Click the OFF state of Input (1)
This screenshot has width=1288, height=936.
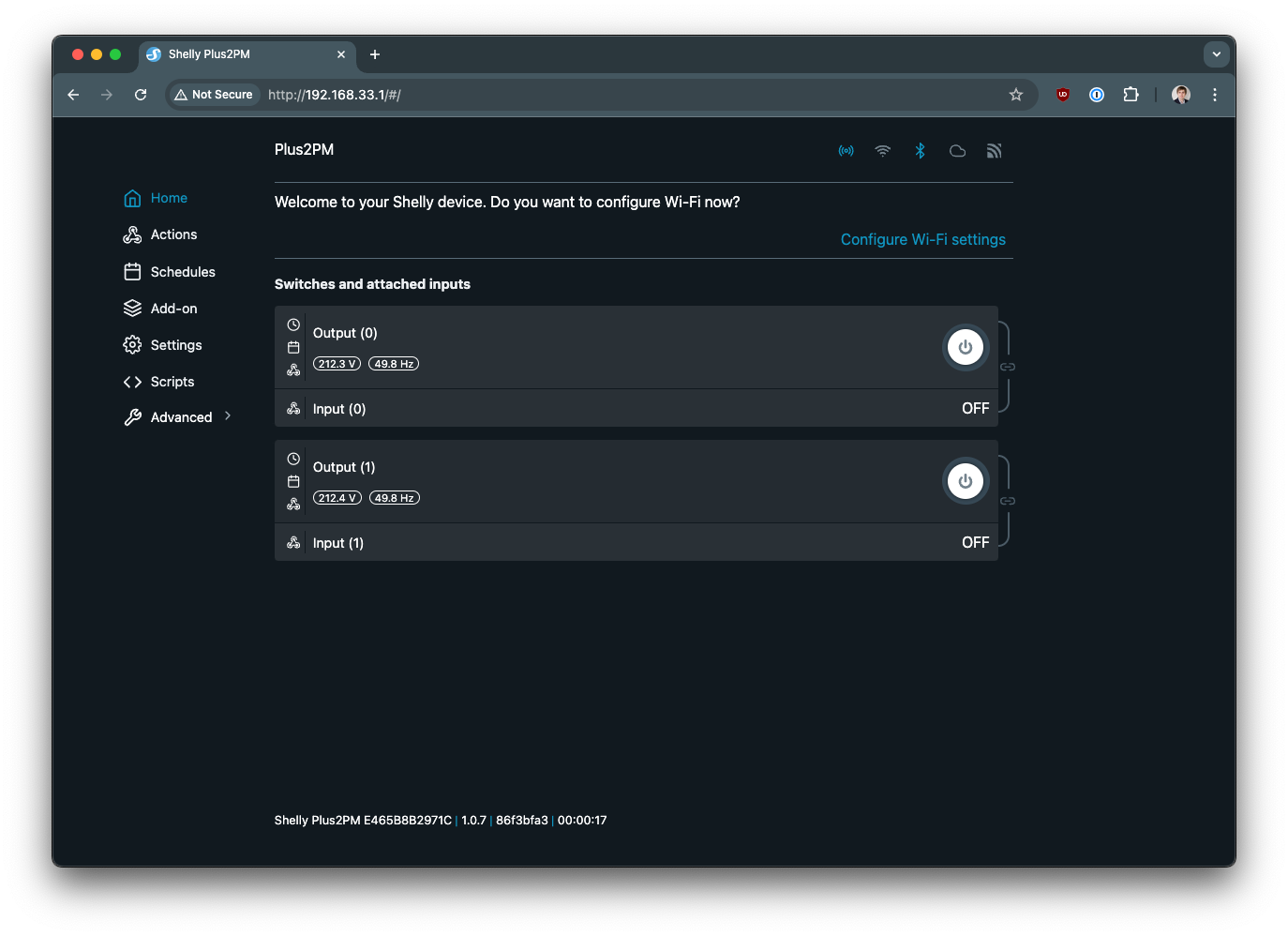tap(976, 543)
